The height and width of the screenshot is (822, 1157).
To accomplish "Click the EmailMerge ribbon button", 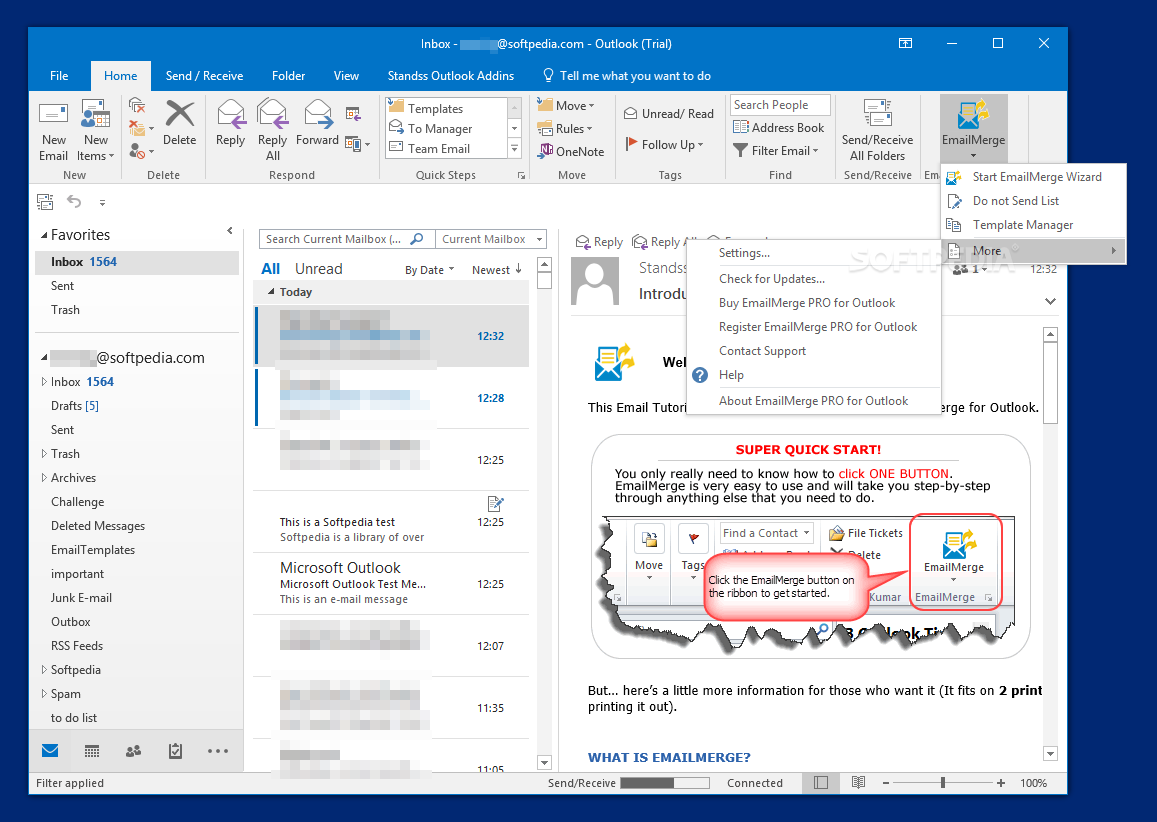I will (973, 126).
